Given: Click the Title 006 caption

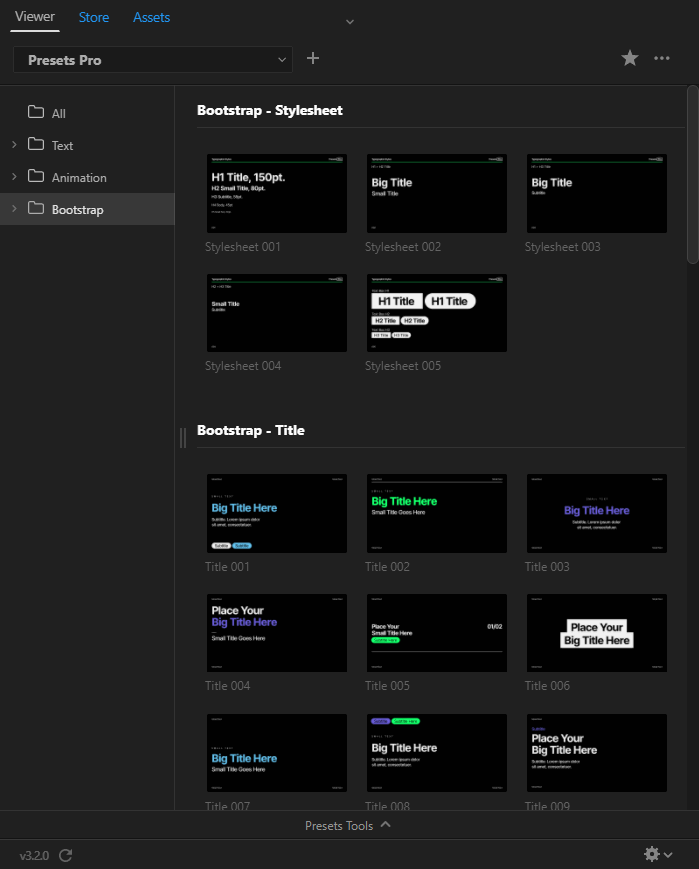Looking at the screenshot, I should 547,686.
